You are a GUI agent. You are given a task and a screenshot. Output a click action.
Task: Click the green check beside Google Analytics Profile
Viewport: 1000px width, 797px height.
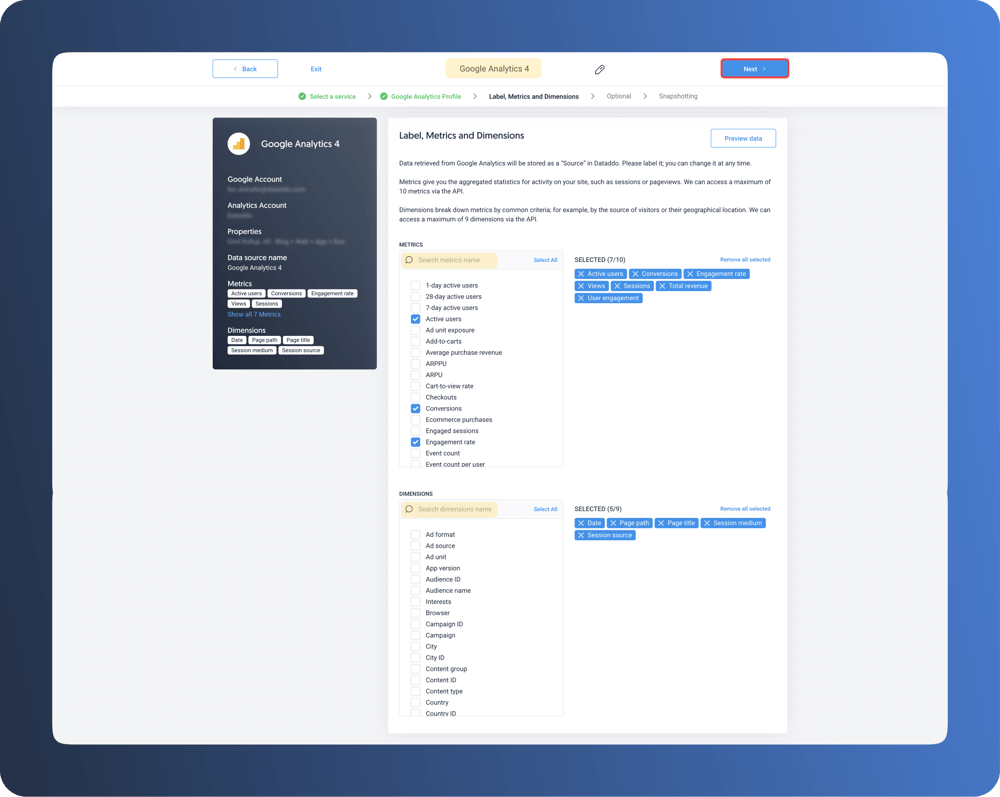pyautogui.click(x=383, y=96)
